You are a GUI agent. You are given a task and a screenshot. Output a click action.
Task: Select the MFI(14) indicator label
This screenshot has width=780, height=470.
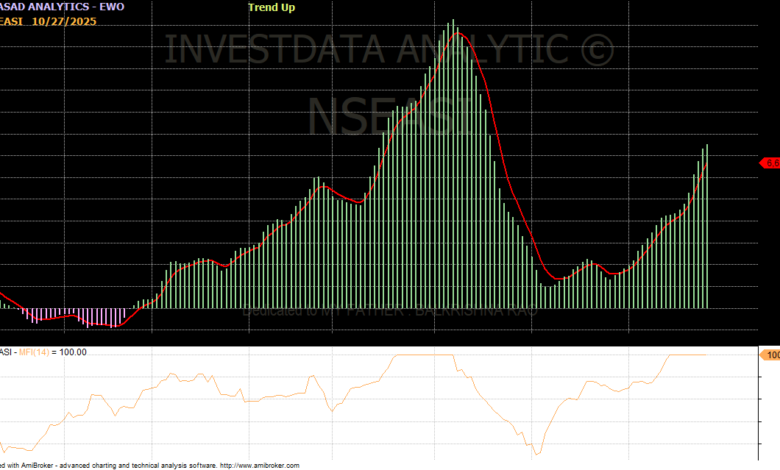41,352
